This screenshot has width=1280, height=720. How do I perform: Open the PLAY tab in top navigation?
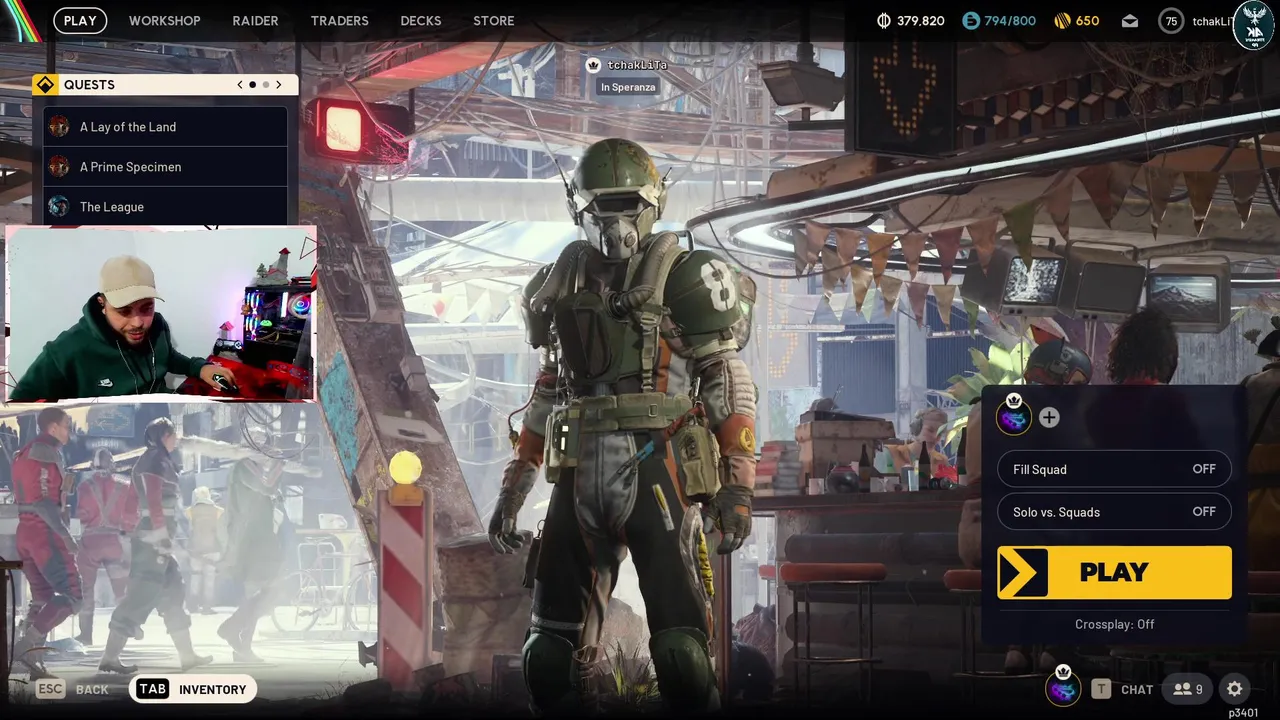click(80, 20)
